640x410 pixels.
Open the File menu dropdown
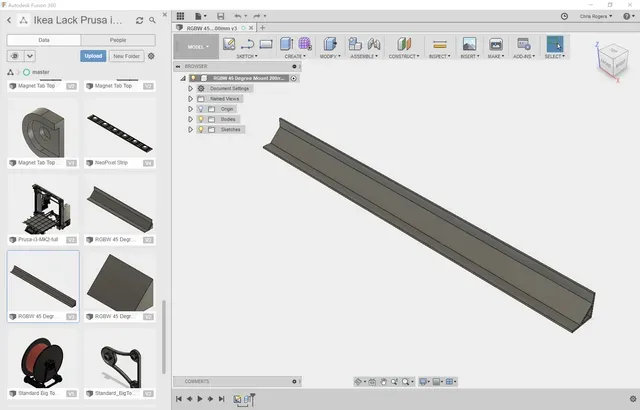click(200, 16)
